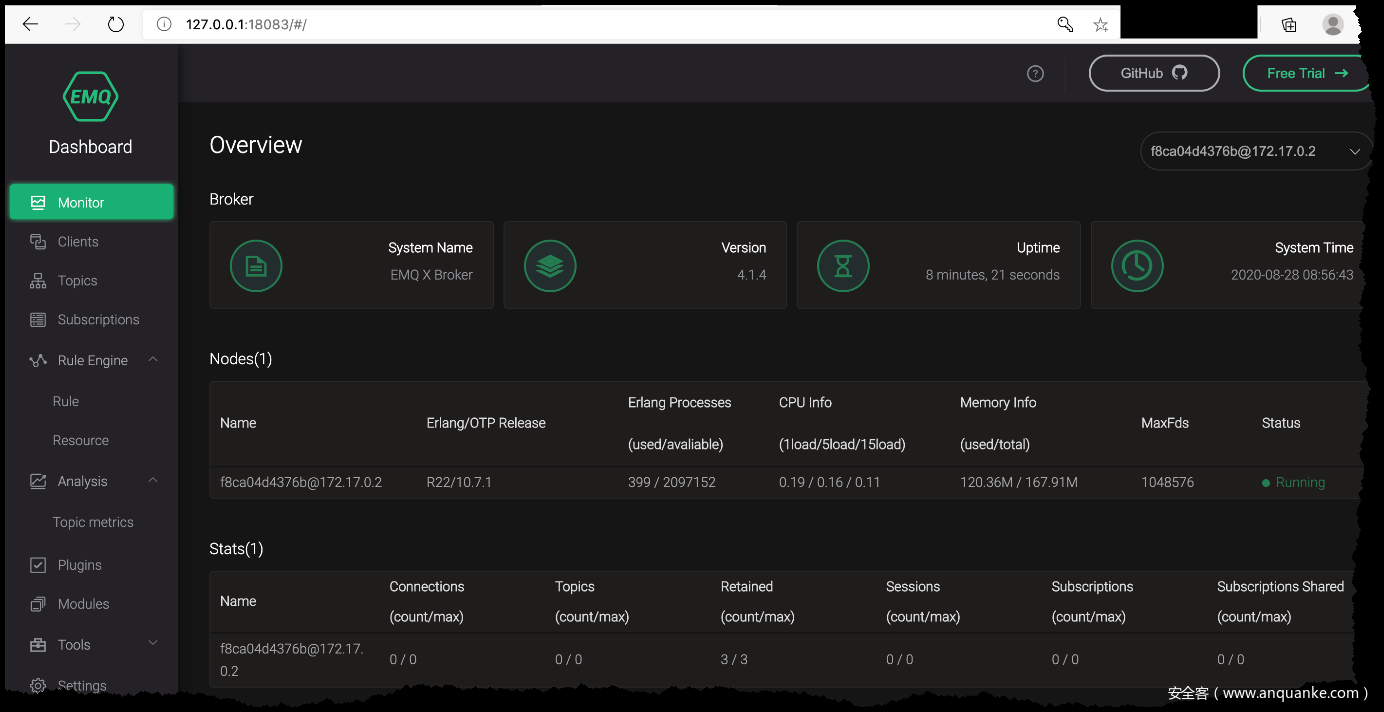Viewport: 1384px width, 712px height.
Task: Click the GitHub button
Action: (x=1154, y=73)
